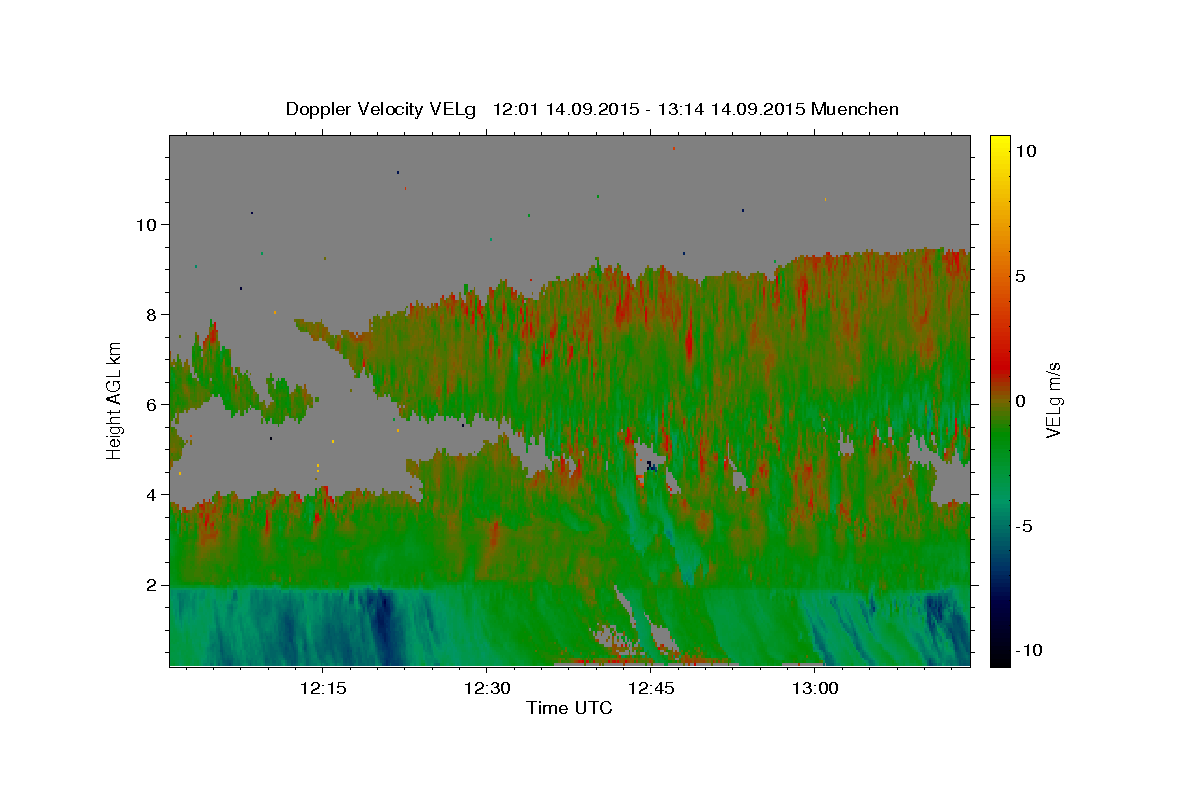Click the 'Height AGL km' y-axis label
Image resolution: width=1200 pixels, height=800 pixels.
coord(114,400)
